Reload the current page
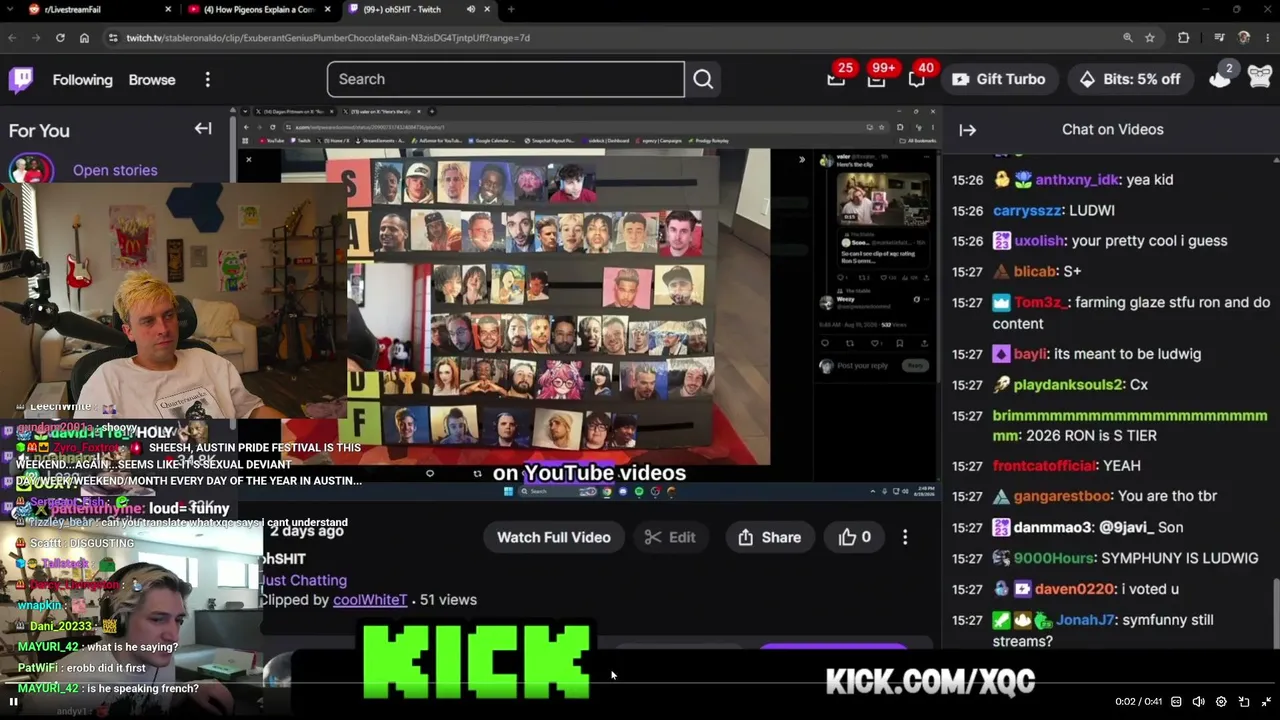 [60, 38]
